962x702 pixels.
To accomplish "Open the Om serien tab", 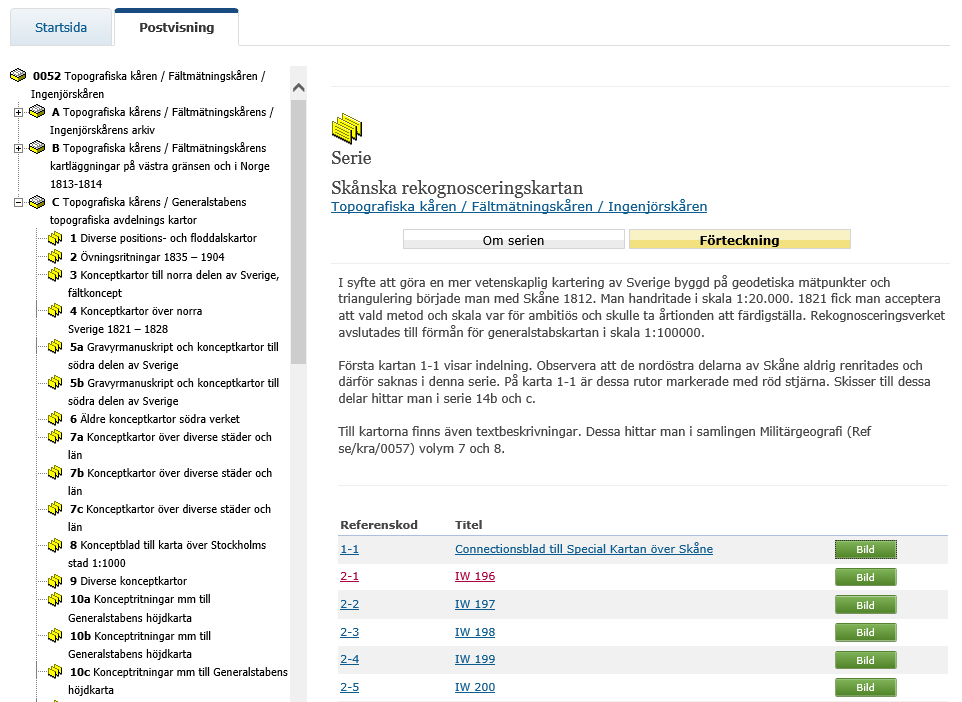I will (x=514, y=240).
